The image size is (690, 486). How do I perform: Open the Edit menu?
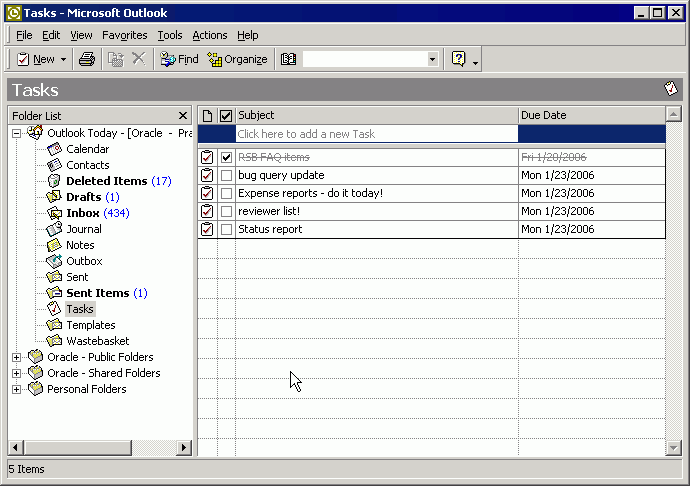point(51,35)
